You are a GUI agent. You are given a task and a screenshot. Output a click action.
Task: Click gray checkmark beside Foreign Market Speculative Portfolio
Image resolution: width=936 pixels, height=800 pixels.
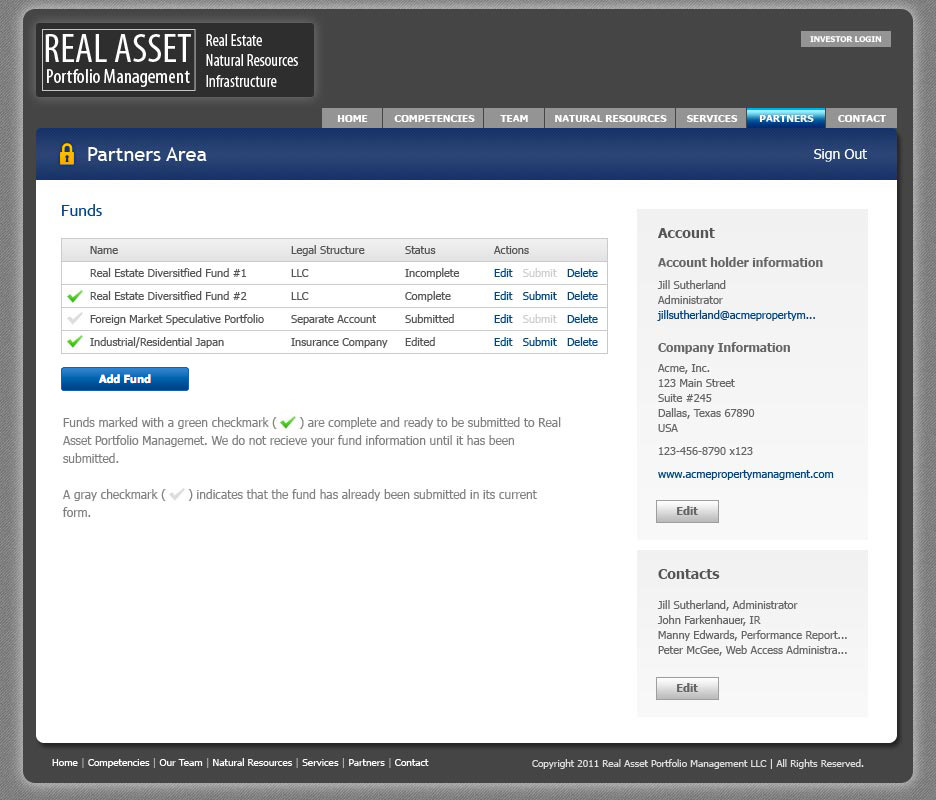[x=74, y=319]
